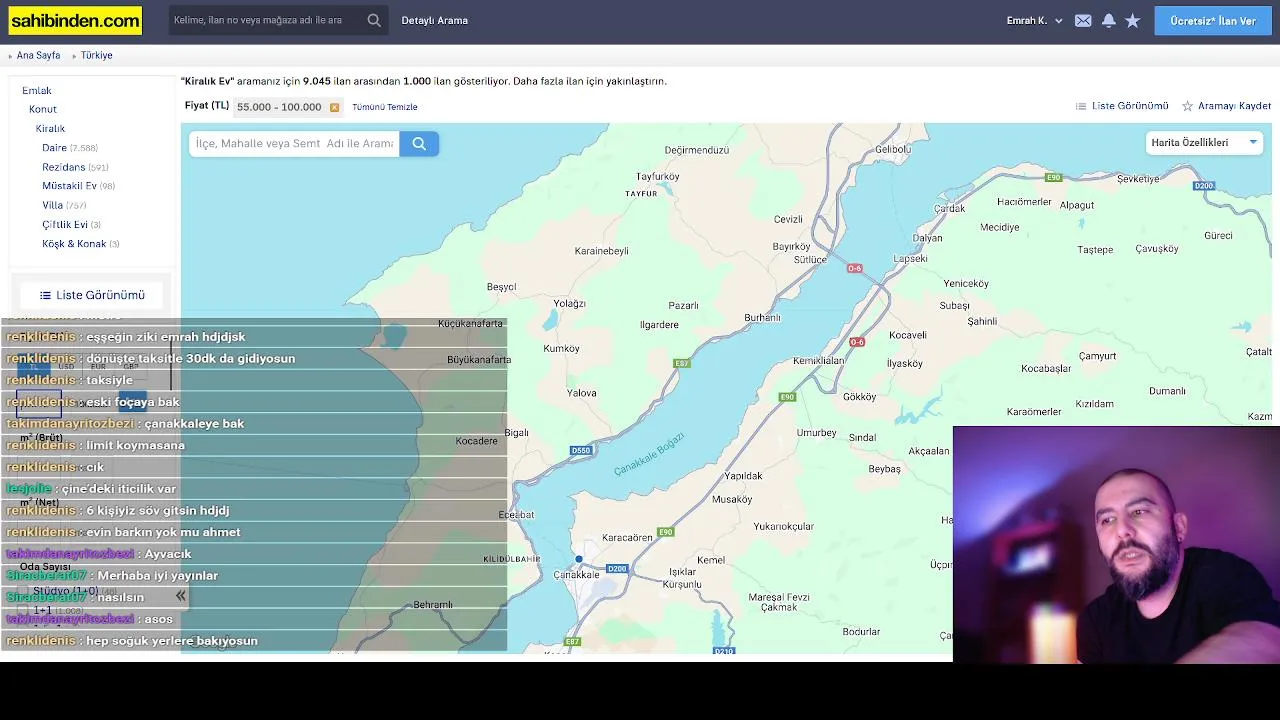Go to Ana Sayfa breadcrumb
The width and height of the screenshot is (1280, 720).
(x=38, y=56)
